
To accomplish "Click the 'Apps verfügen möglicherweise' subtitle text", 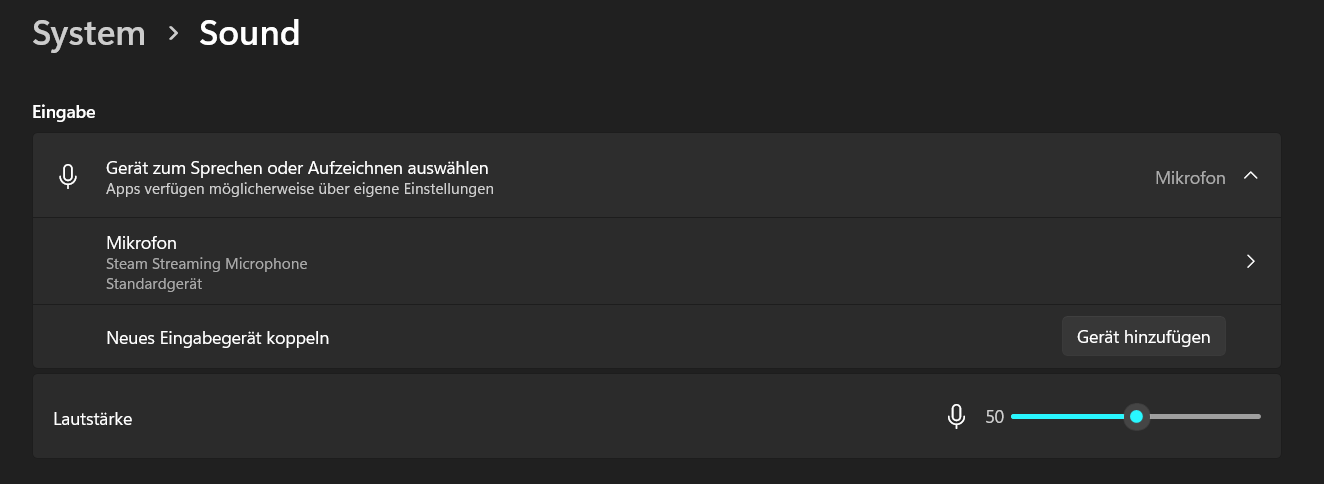I will (x=300, y=189).
